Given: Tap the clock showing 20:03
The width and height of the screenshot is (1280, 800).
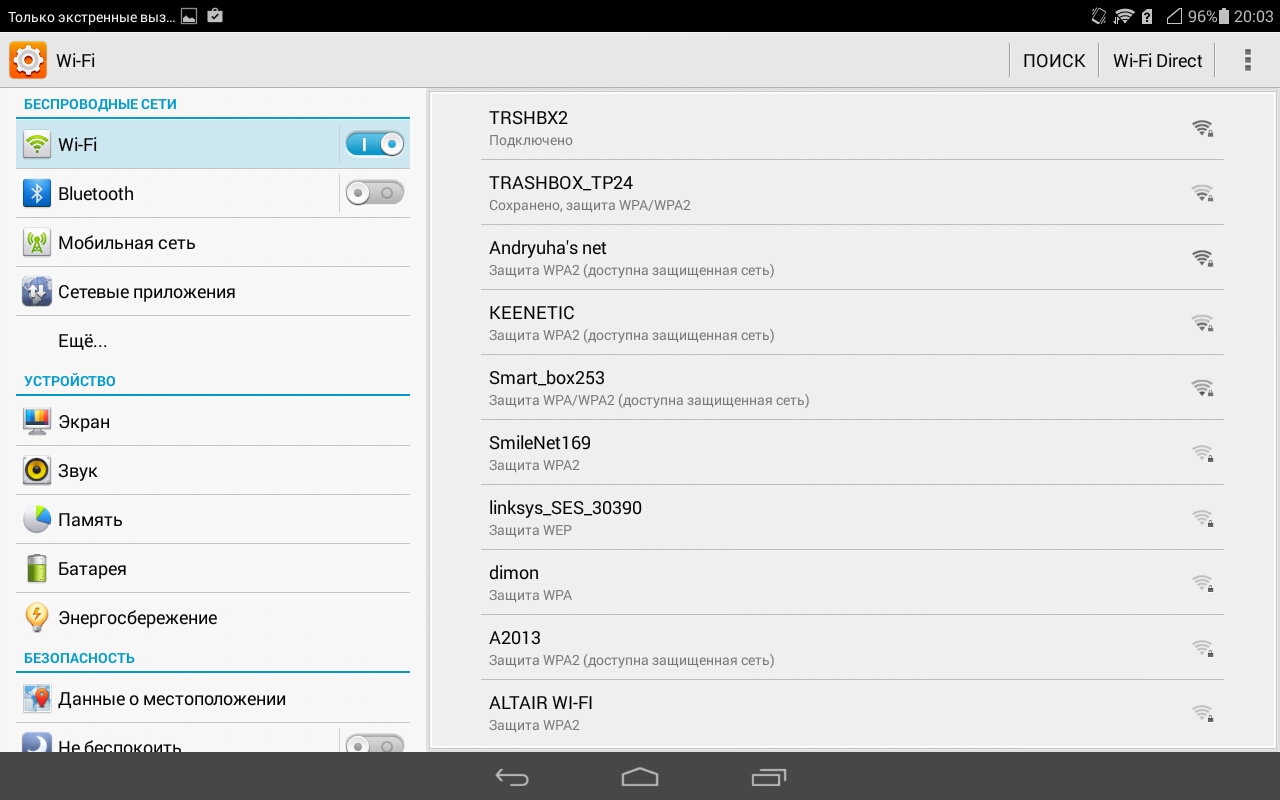Looking at the screenshot, I should pyautogui.click(x=1253, y=16).
